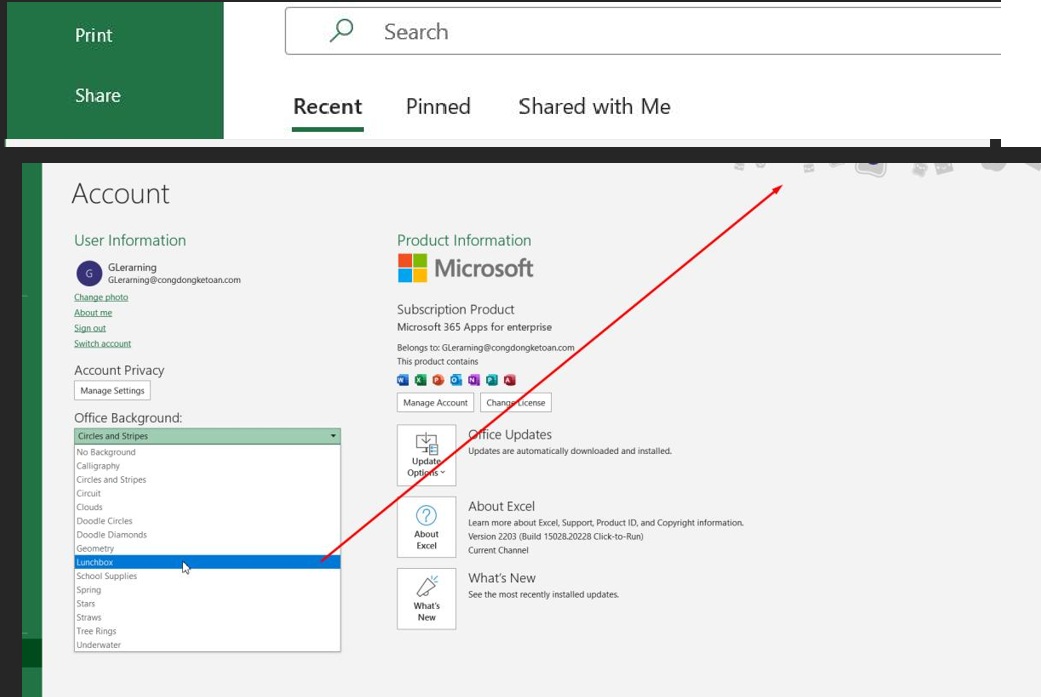The image size is (1041, 697).
Task: Pick Doodle Circles background
Action: [207, 521]
